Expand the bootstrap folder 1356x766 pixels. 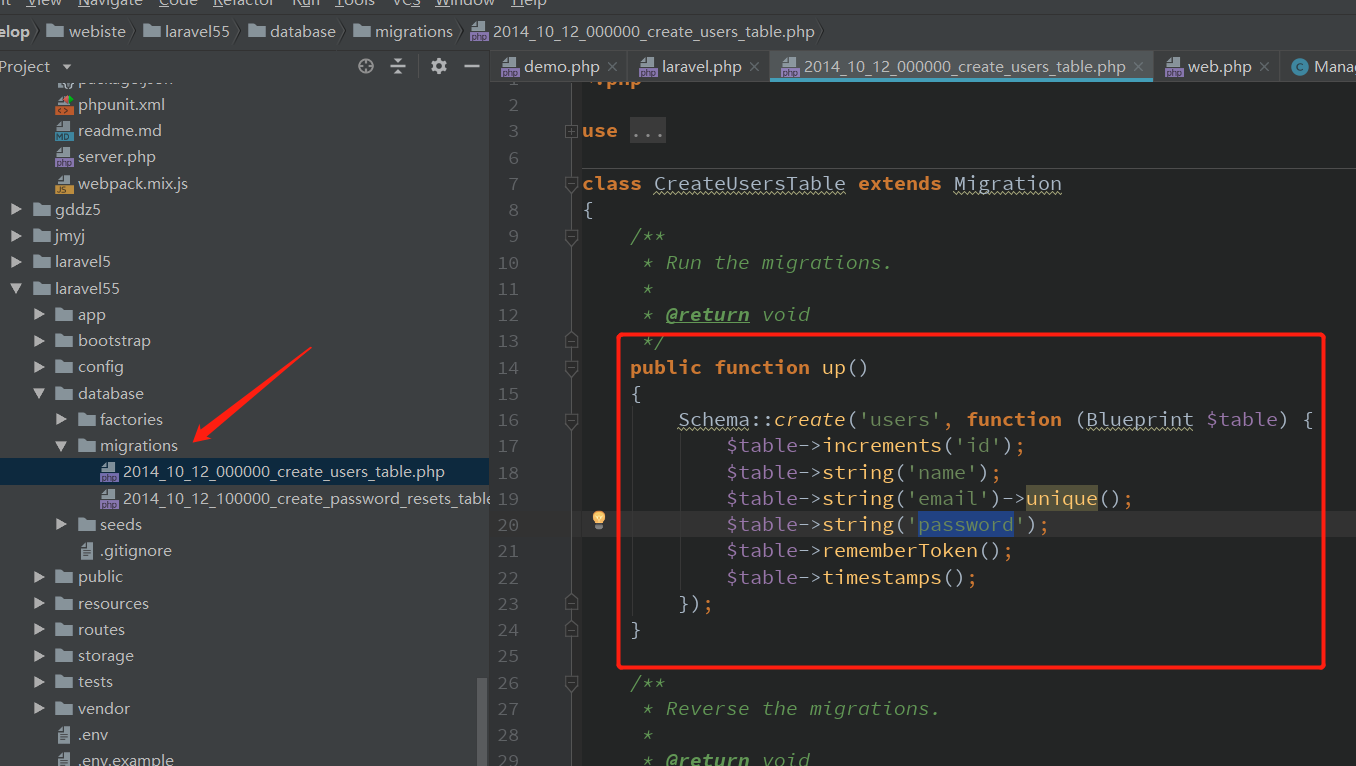click(x=39, y=341)
